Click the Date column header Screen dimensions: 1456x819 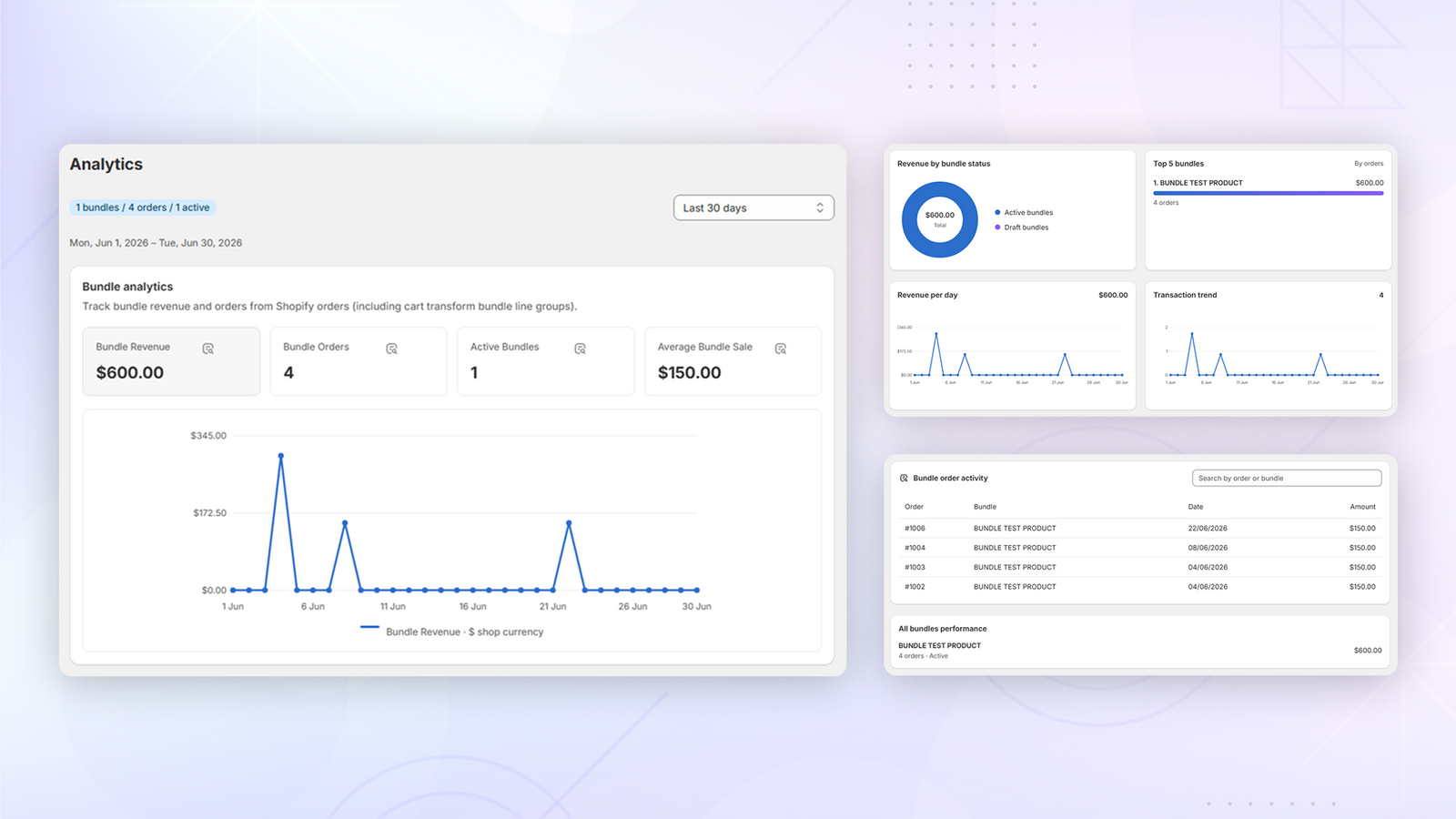(1195, 507)
